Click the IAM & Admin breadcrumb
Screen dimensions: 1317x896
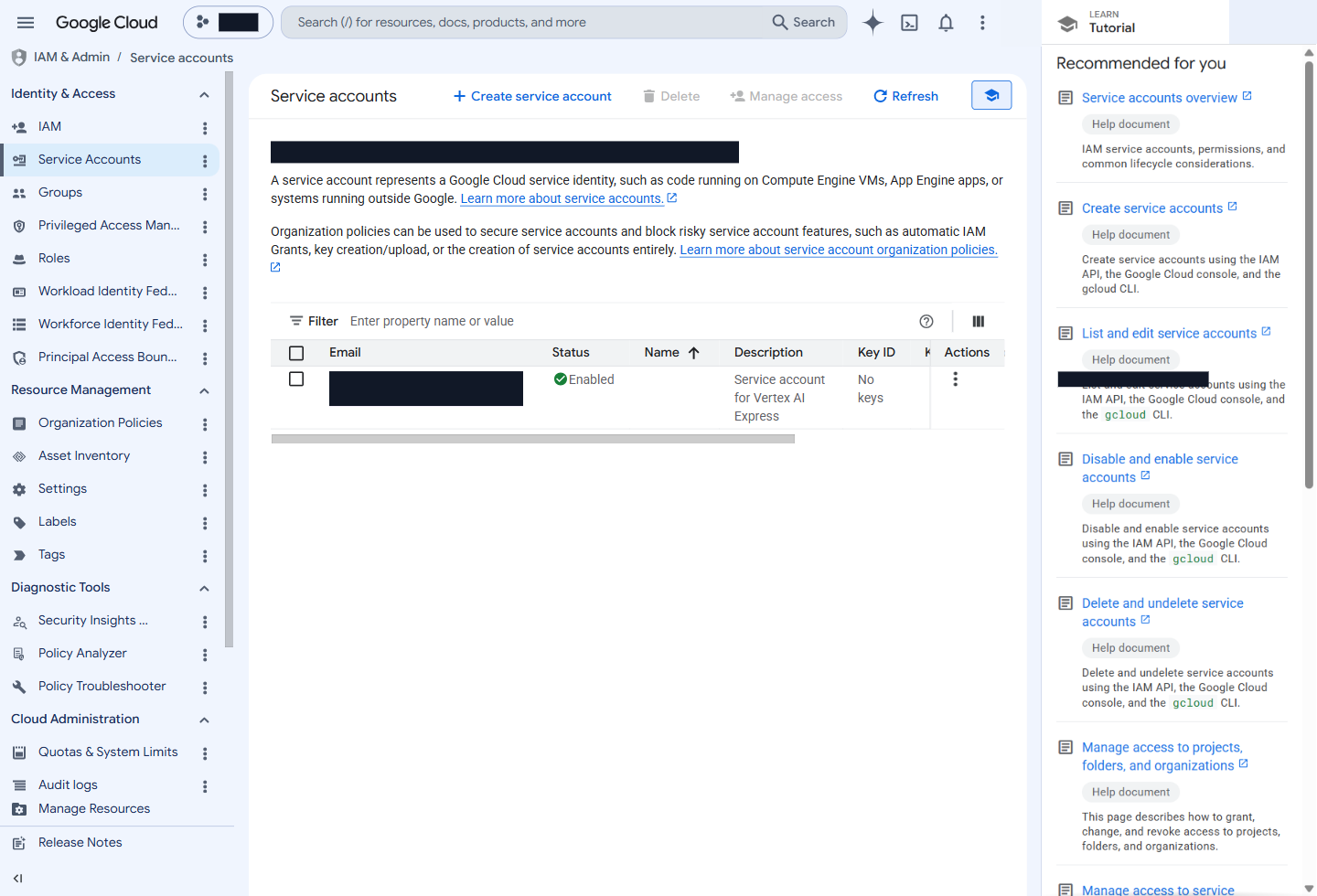point(71,58)
